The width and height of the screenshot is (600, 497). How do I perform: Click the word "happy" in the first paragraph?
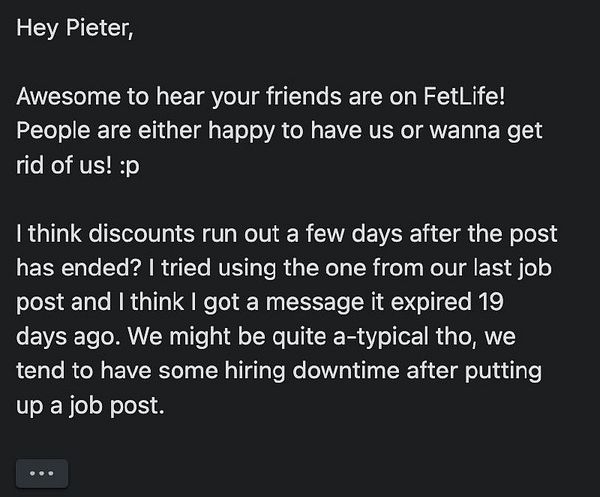241,131
